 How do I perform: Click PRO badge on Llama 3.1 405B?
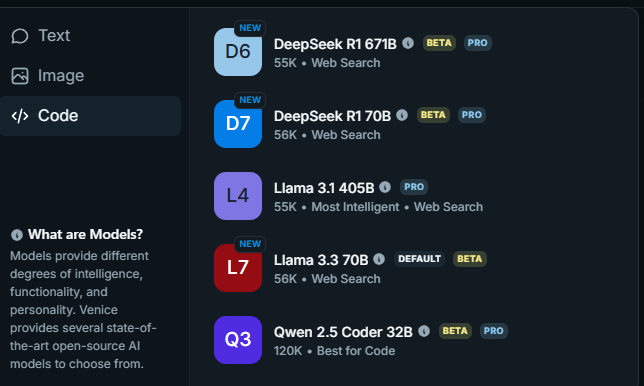tap(414, 187)
